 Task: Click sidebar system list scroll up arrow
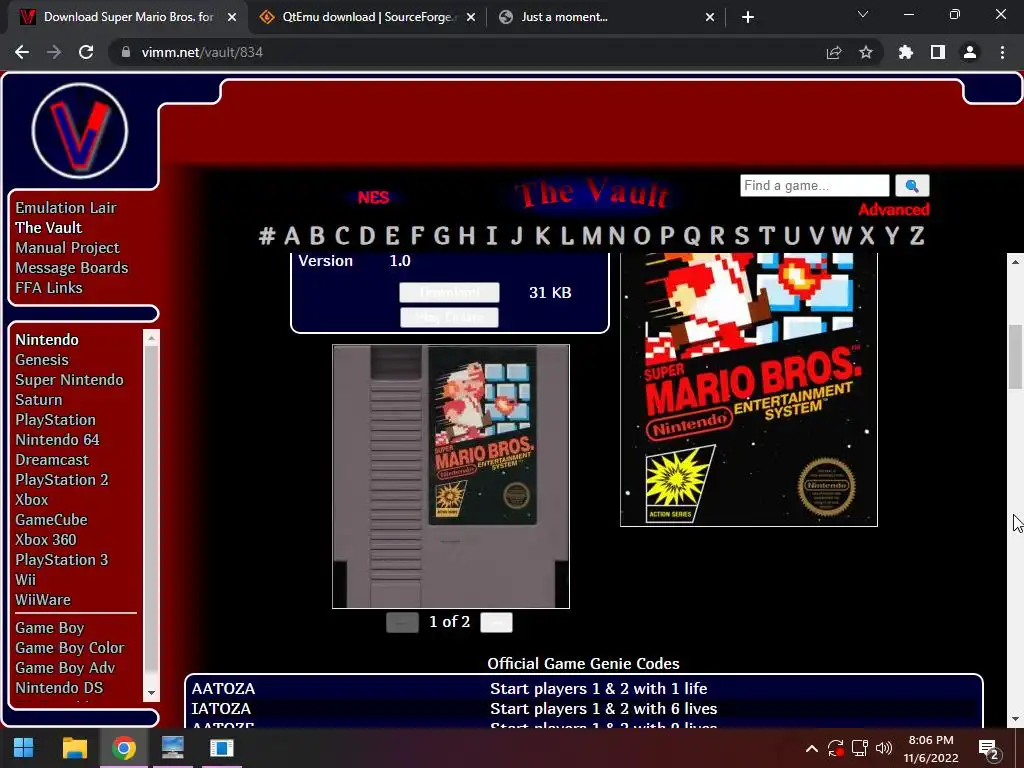click(x=151, y=338)
